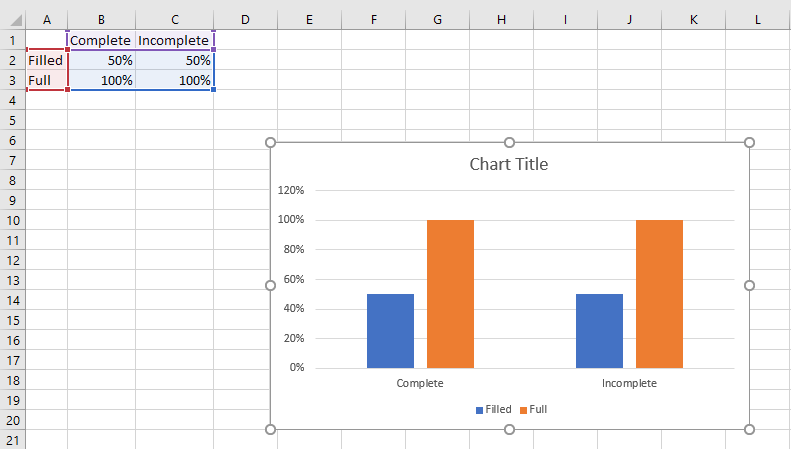
Task: Click the orange Full bar under Complete
Action: pyautogui.click(x=450, y=294)
